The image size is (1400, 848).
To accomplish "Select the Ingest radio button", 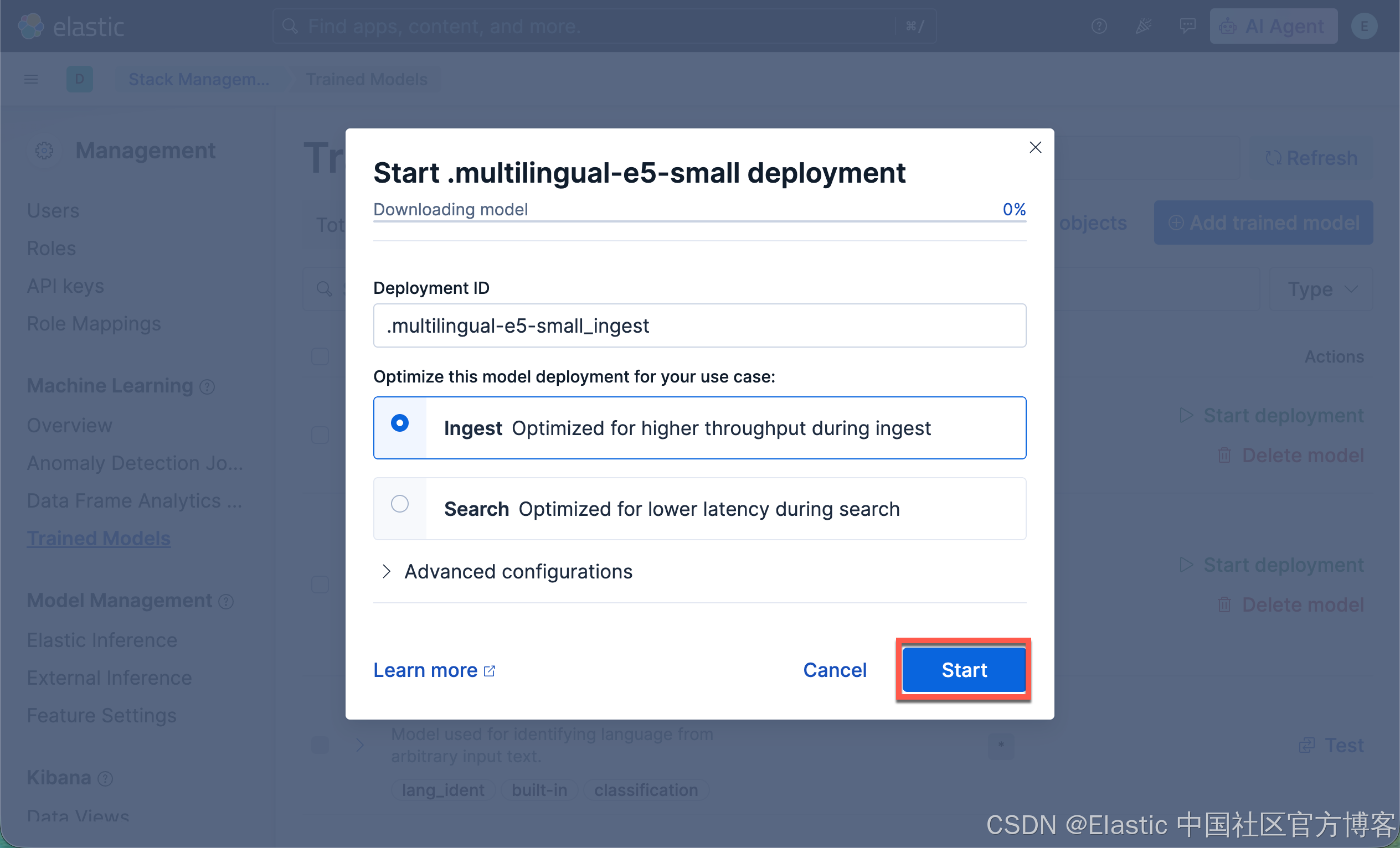I will (400, 423).
